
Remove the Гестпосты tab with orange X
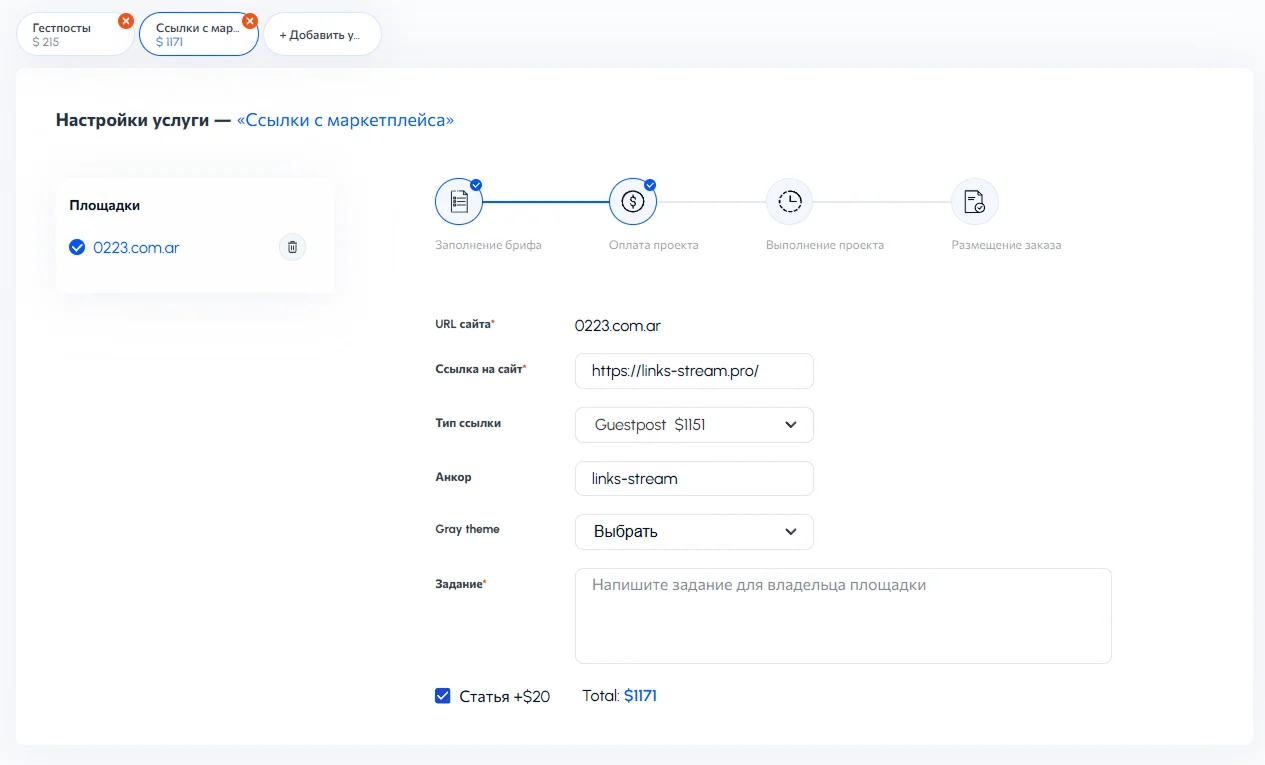(x=125, y=20)
